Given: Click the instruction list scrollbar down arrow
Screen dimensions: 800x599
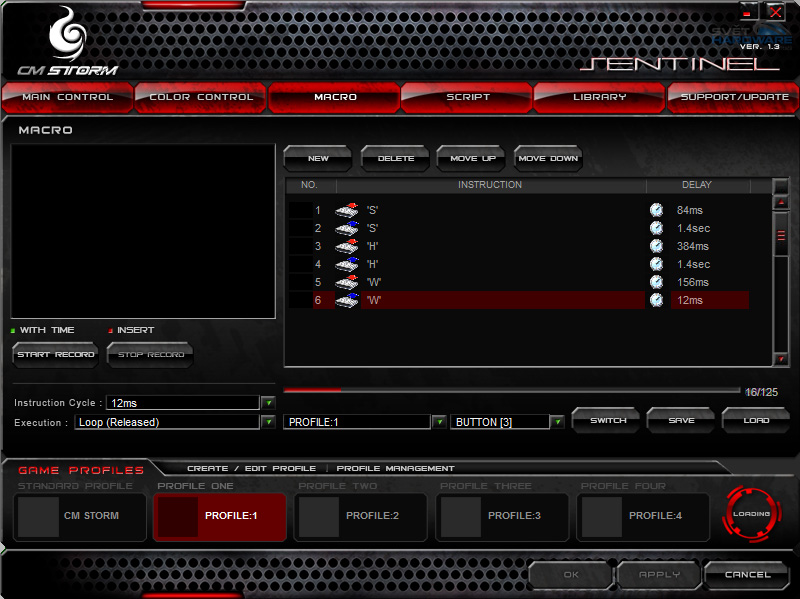Looking at the screenshot, I should [781, 359].
